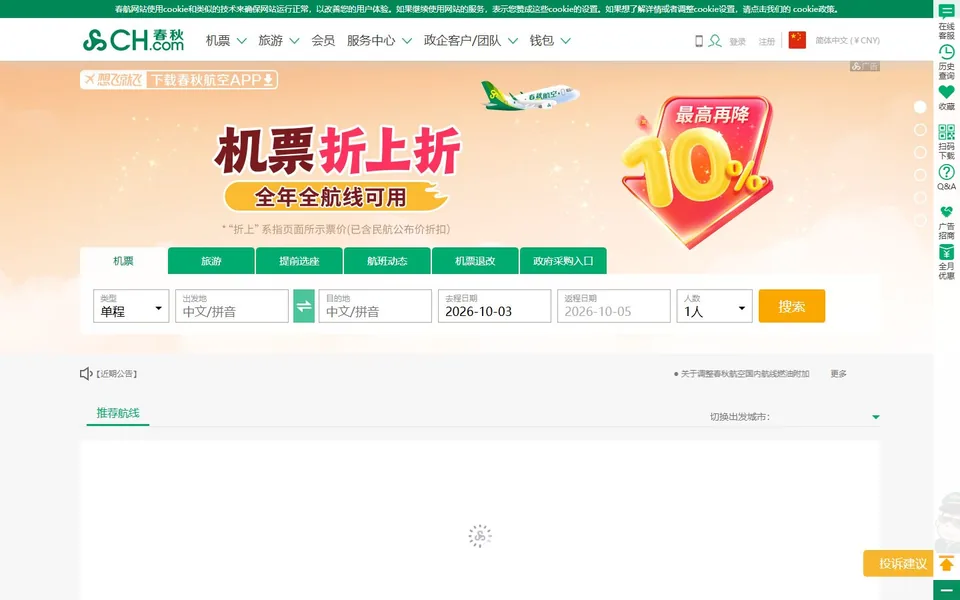Screen dimensions: 960x600
Task: Expand the 服务中心 menu chevron
Action: (x=407, y=41)
